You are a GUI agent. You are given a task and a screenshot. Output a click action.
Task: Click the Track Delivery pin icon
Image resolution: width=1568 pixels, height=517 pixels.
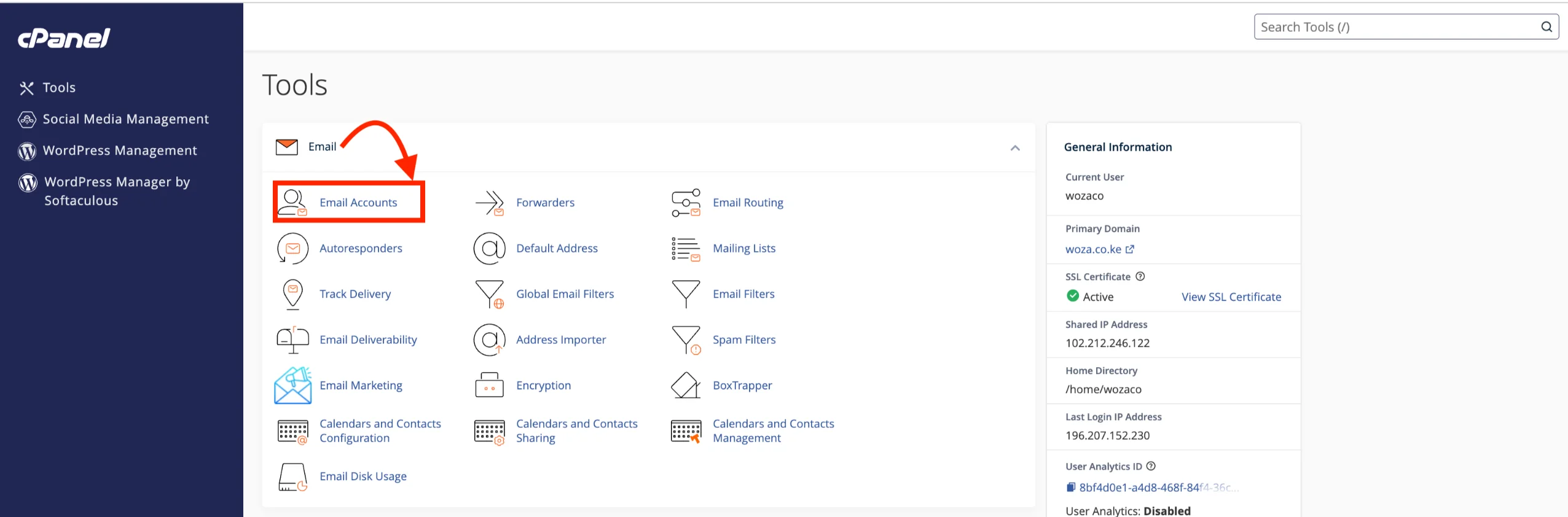(x=292, y=294)
